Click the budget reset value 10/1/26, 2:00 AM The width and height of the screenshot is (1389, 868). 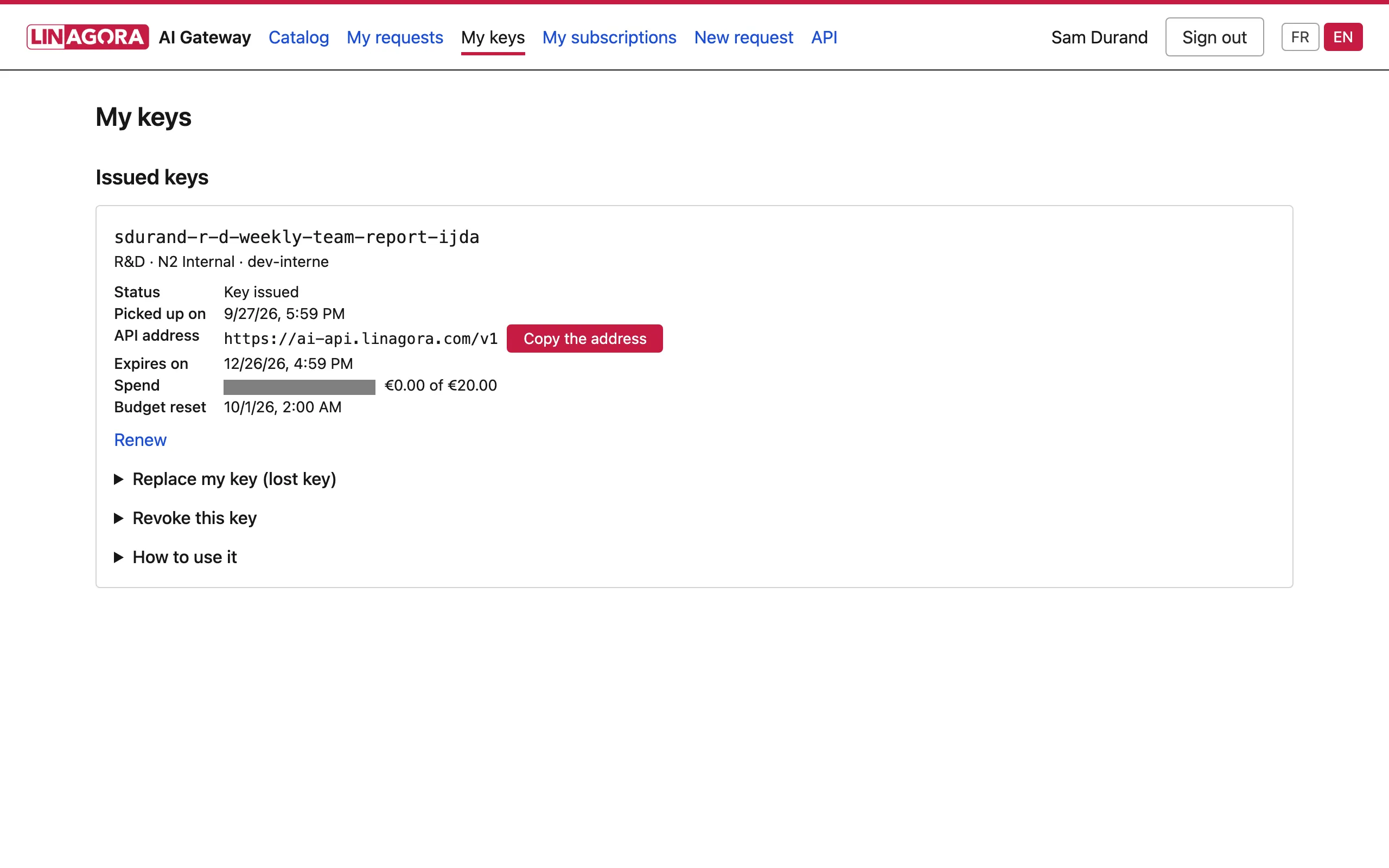pos(282,407)
